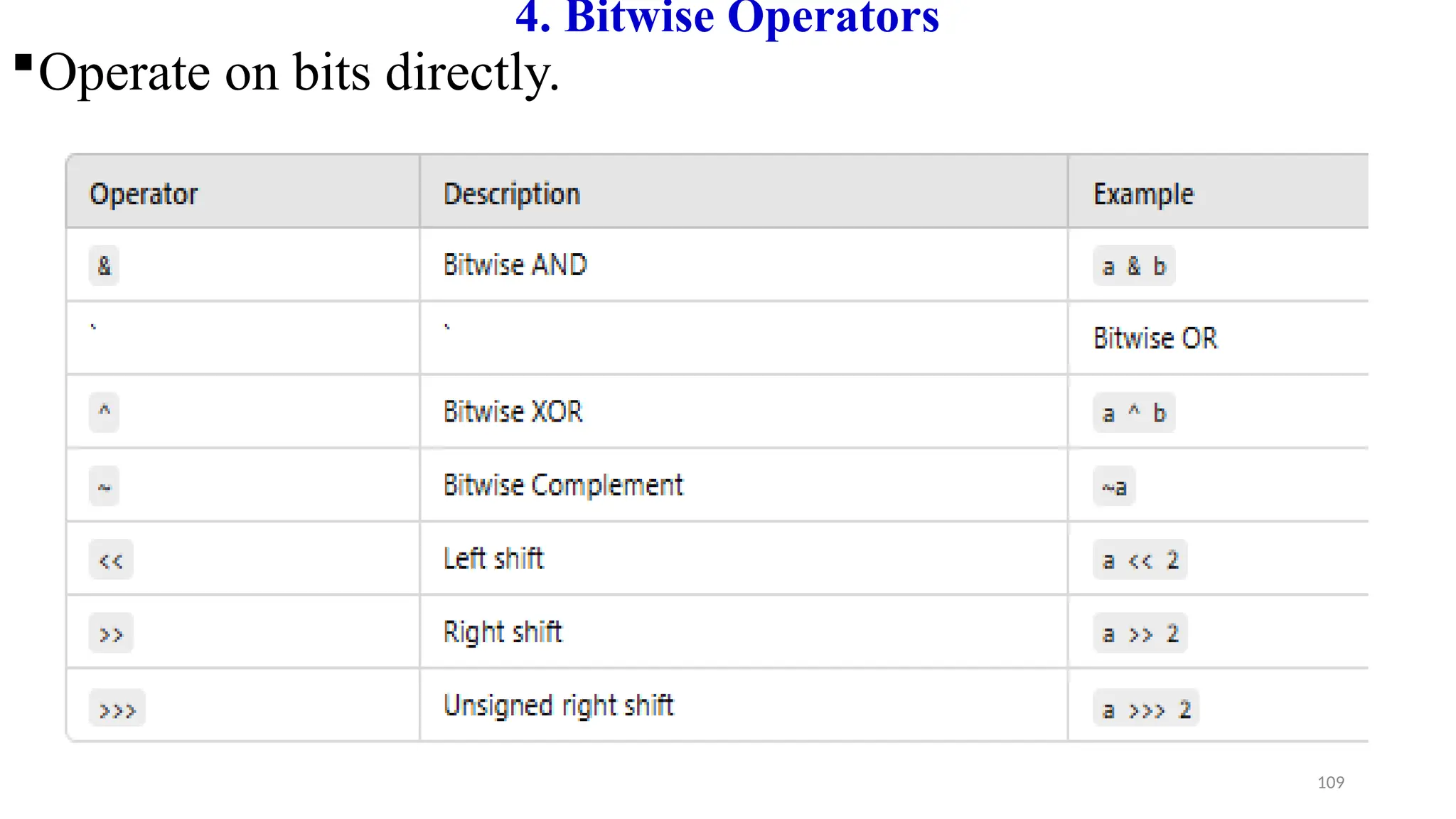Click the '~a' example code chip

point(1114,486)
